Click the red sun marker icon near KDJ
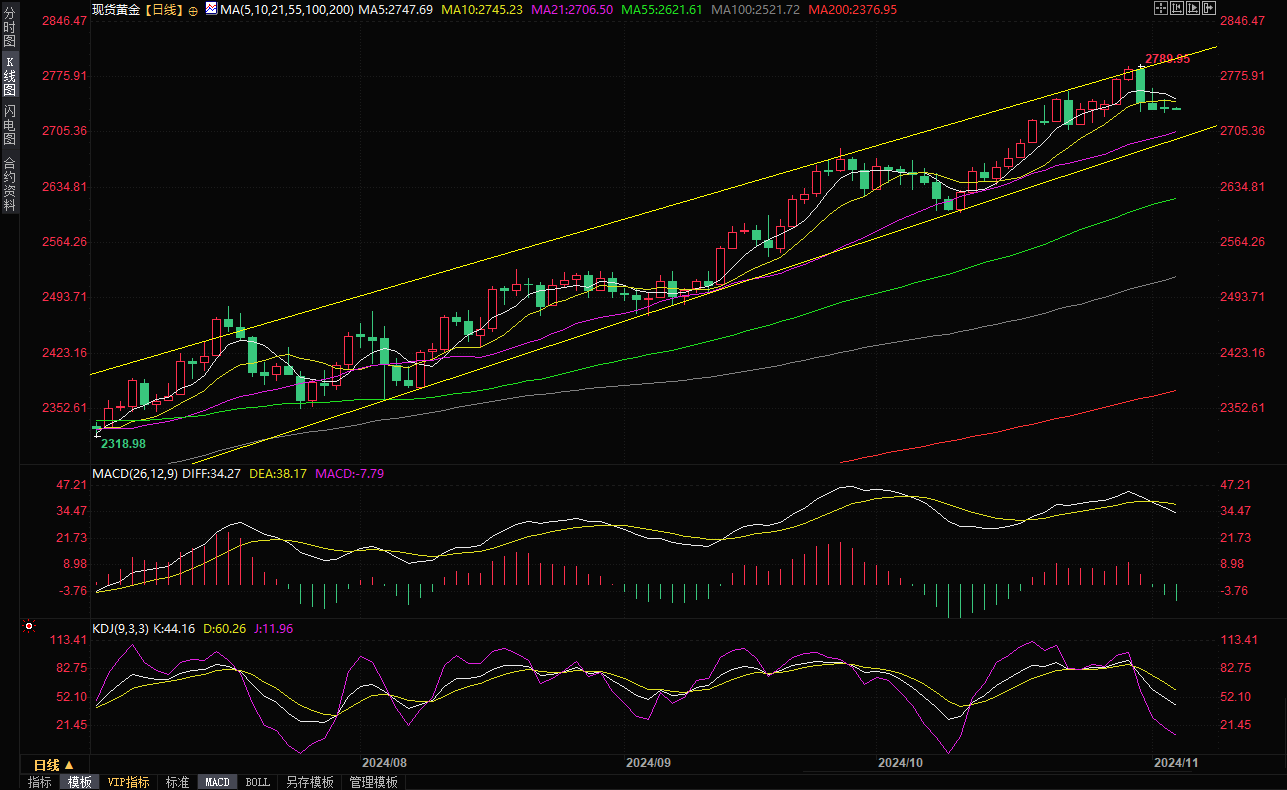 tap(28, 628)
